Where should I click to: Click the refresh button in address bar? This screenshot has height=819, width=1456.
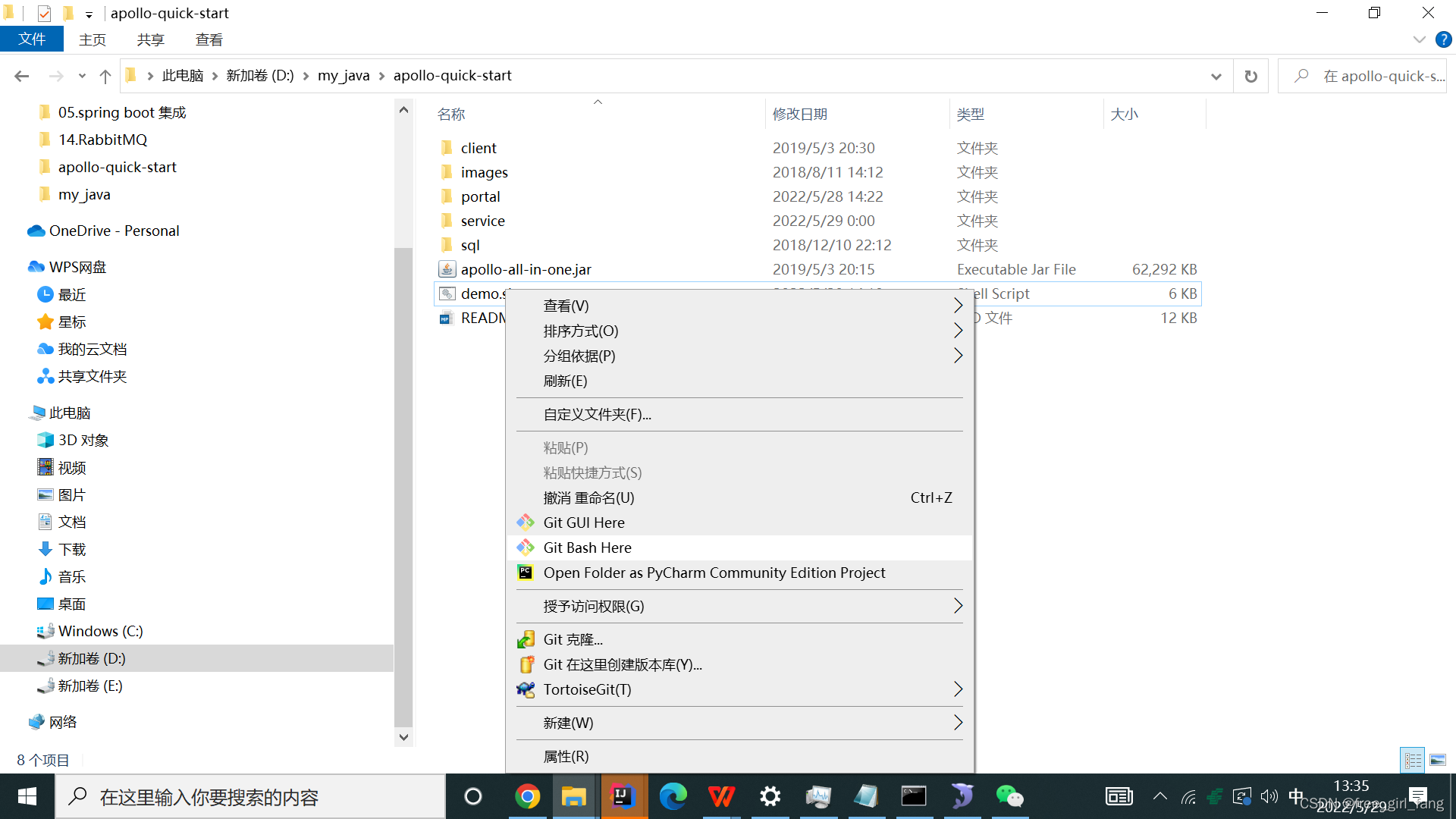point(1251,76)
